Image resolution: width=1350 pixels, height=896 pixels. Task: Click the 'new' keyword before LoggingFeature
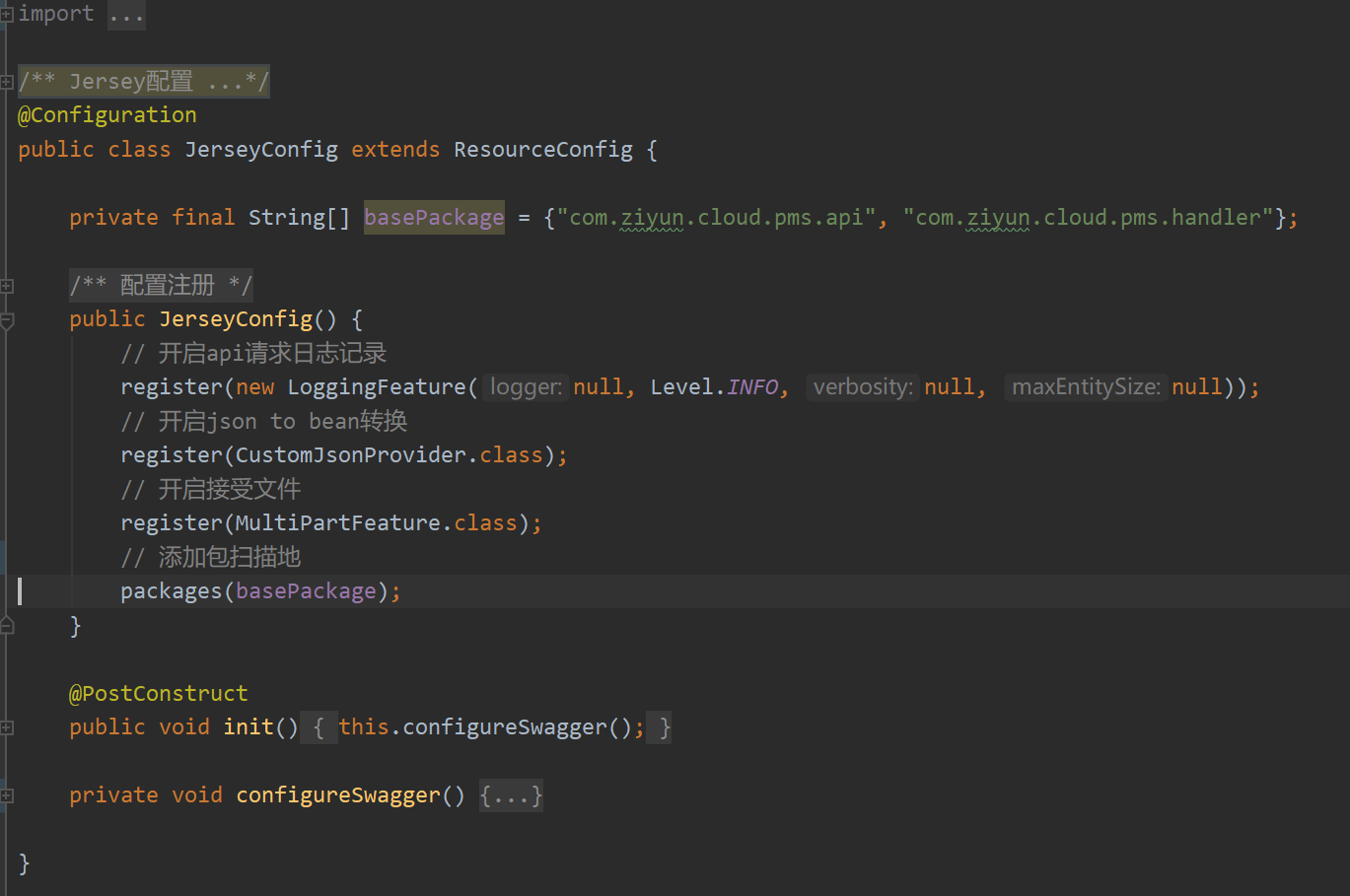point(254,387)
